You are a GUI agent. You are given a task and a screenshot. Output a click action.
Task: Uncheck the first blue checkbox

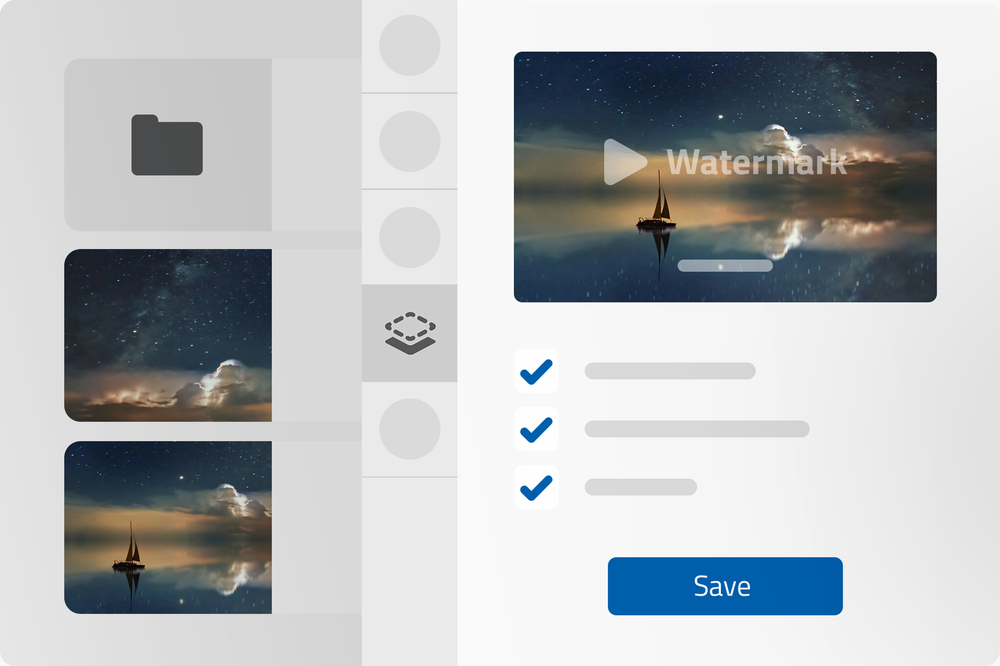pyautogui.click(x=536, y=371)
